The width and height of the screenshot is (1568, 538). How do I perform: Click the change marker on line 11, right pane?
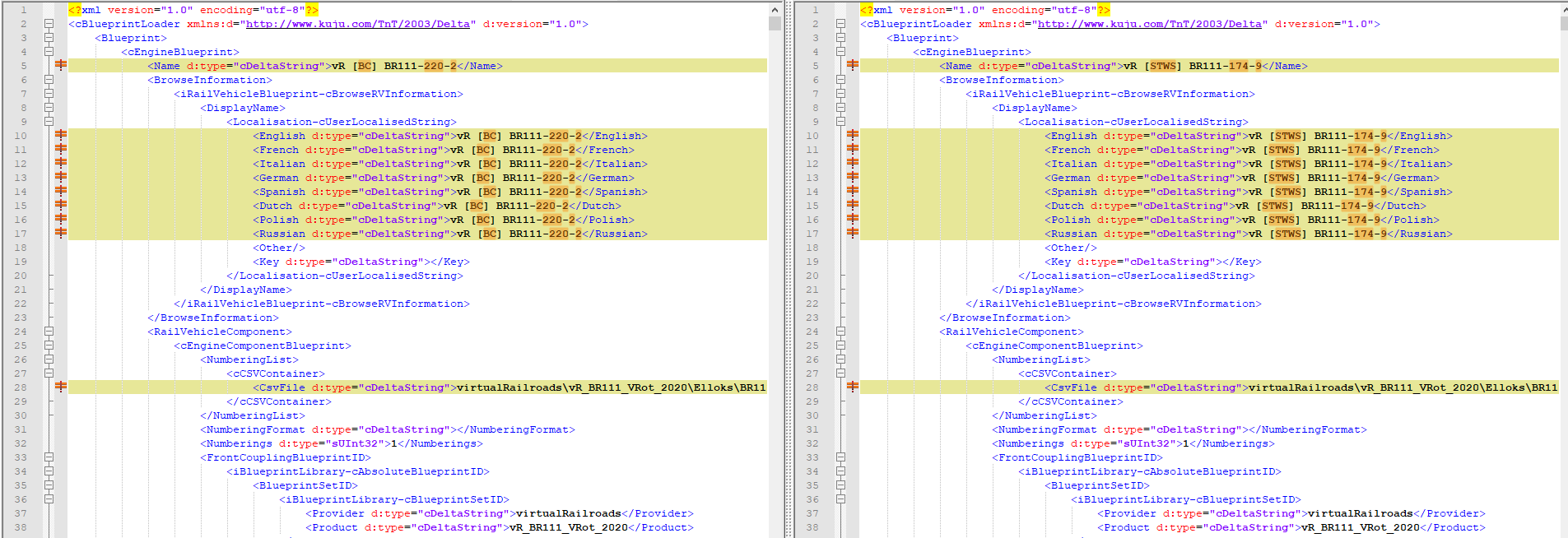853,149
